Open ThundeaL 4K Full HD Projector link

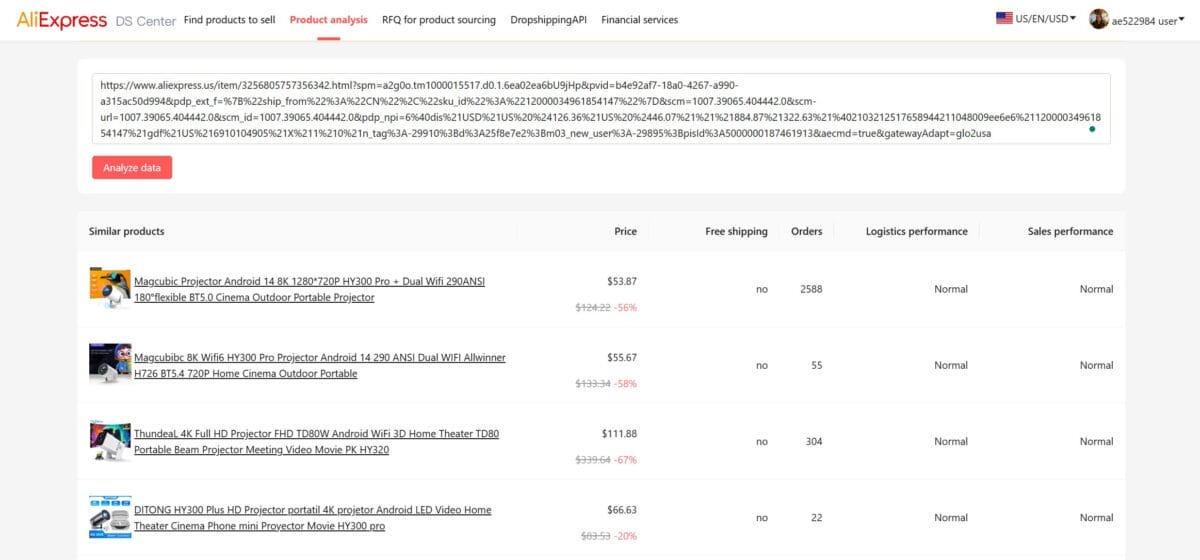316,441
